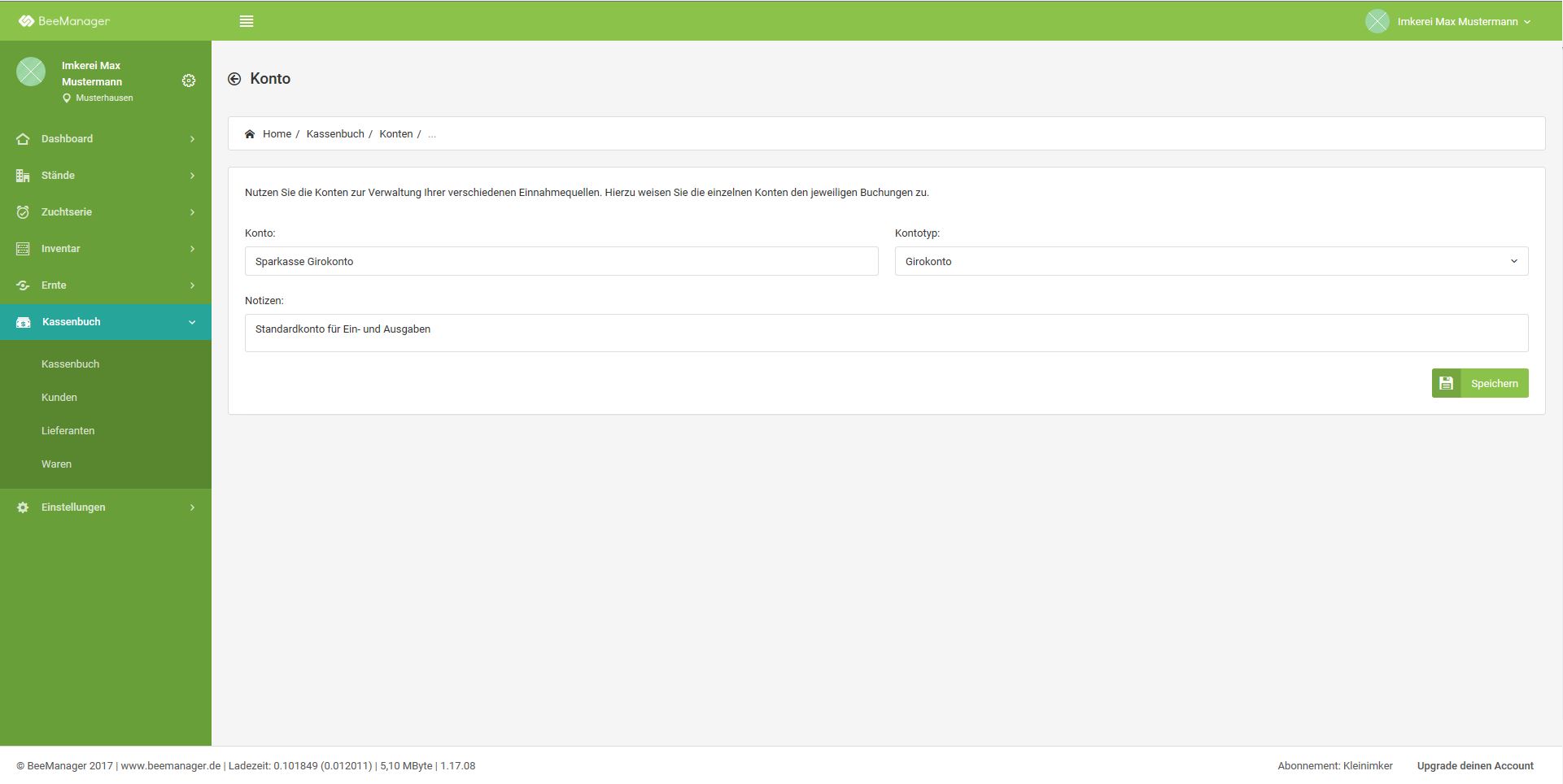Image resolution: width=1563 pixels, height=784 pixels.
Task: Open the Kunden submenu item
Action: coord(59,398)
